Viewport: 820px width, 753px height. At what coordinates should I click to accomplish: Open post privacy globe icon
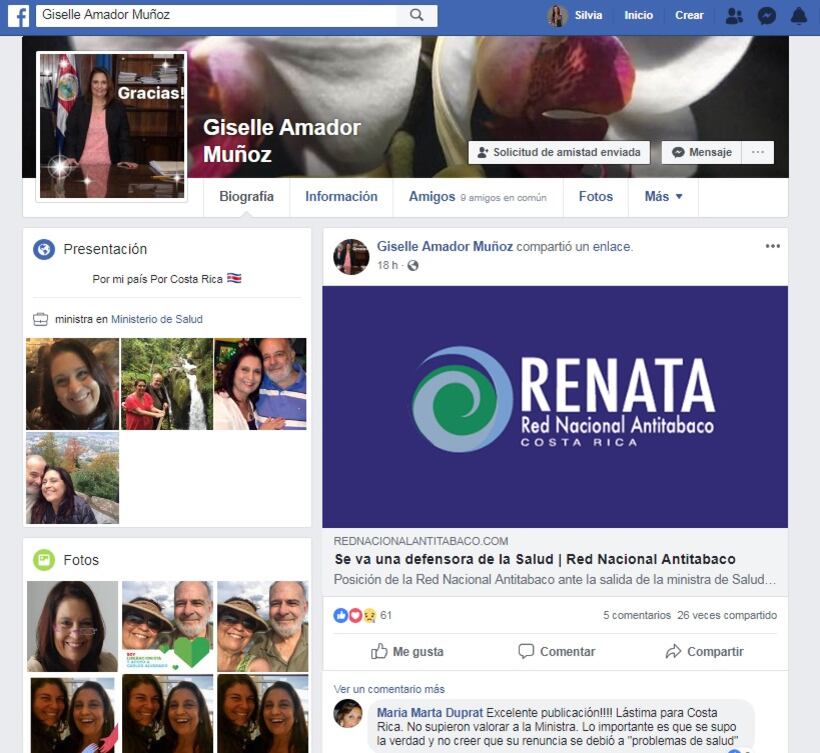413,265
